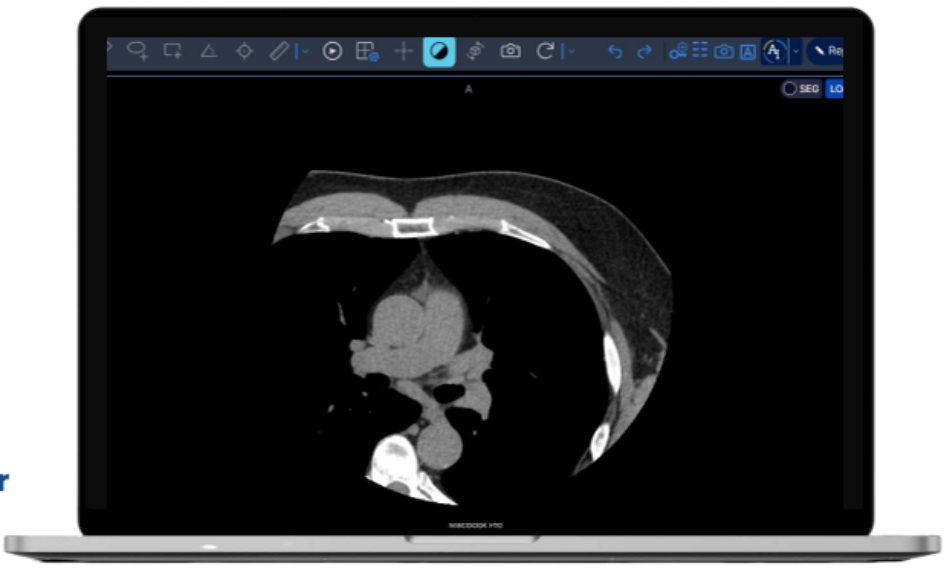Select the ellipse annotation tool
Screen dimensions: 948x568
pos(138,51)
